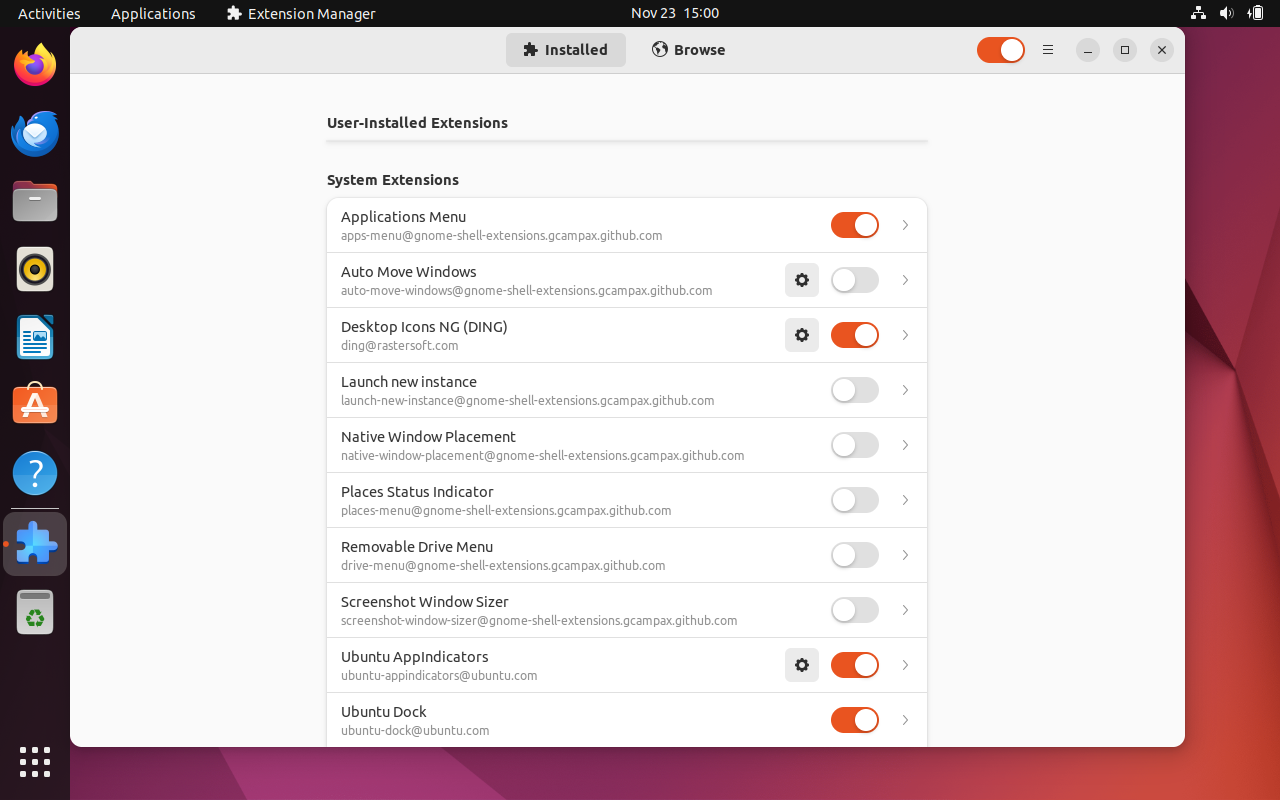Switch to the Browse tab
1280x800 pixels.
[688, 50]
